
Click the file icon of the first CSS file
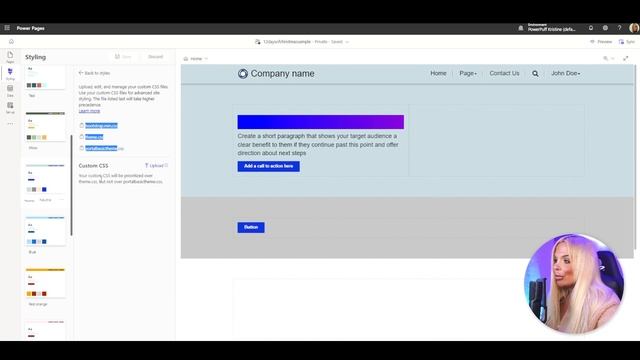click(x=82, y=125)
